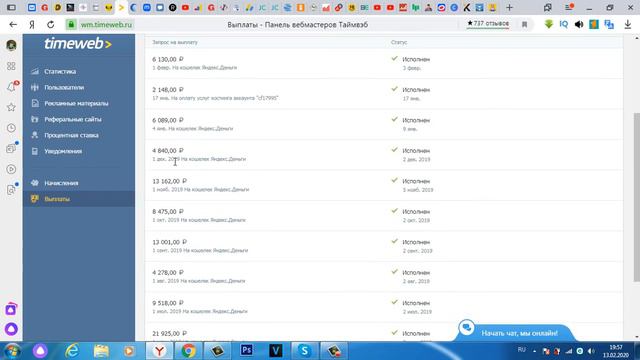Open downloads arrow icon
This screenshot has width=640, height=360.
(628, 24)
